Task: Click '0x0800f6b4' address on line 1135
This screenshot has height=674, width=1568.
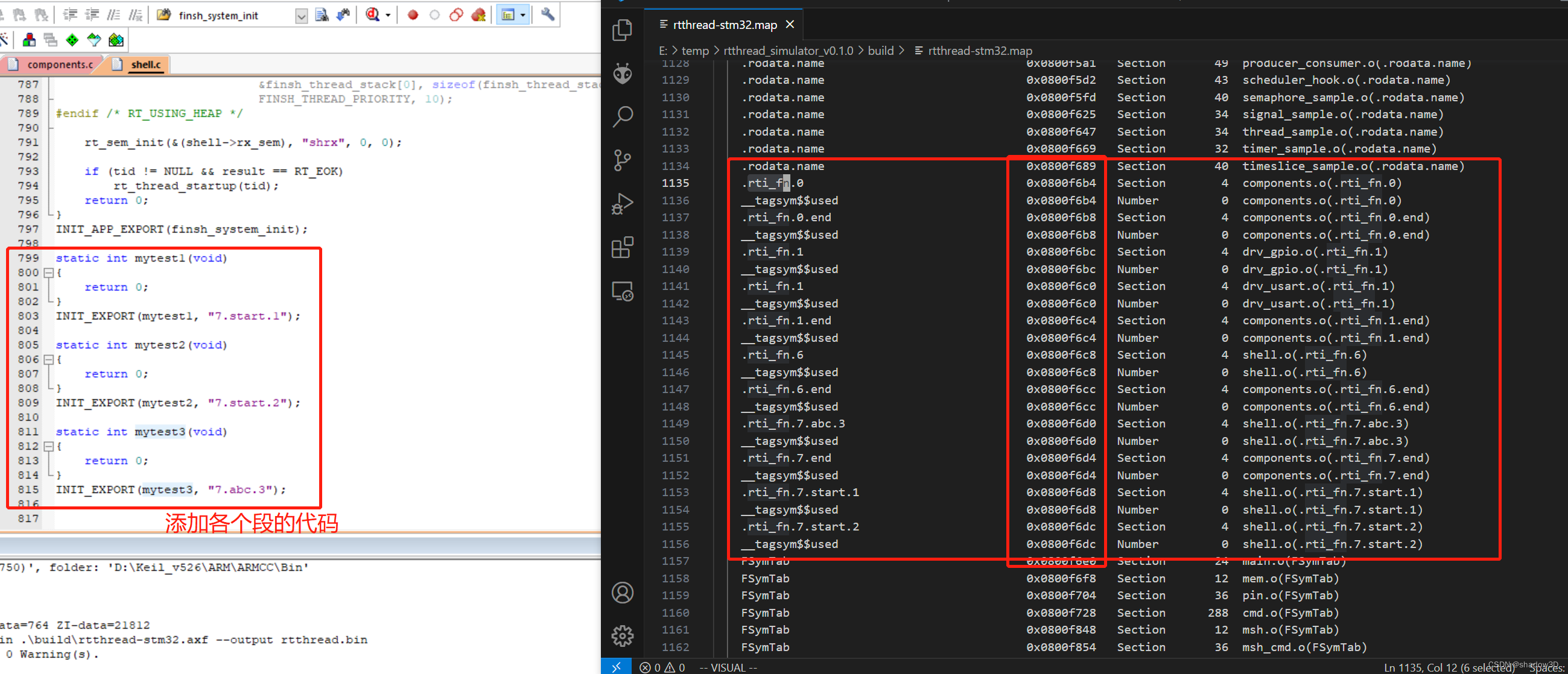Action: click(1061, 183)
